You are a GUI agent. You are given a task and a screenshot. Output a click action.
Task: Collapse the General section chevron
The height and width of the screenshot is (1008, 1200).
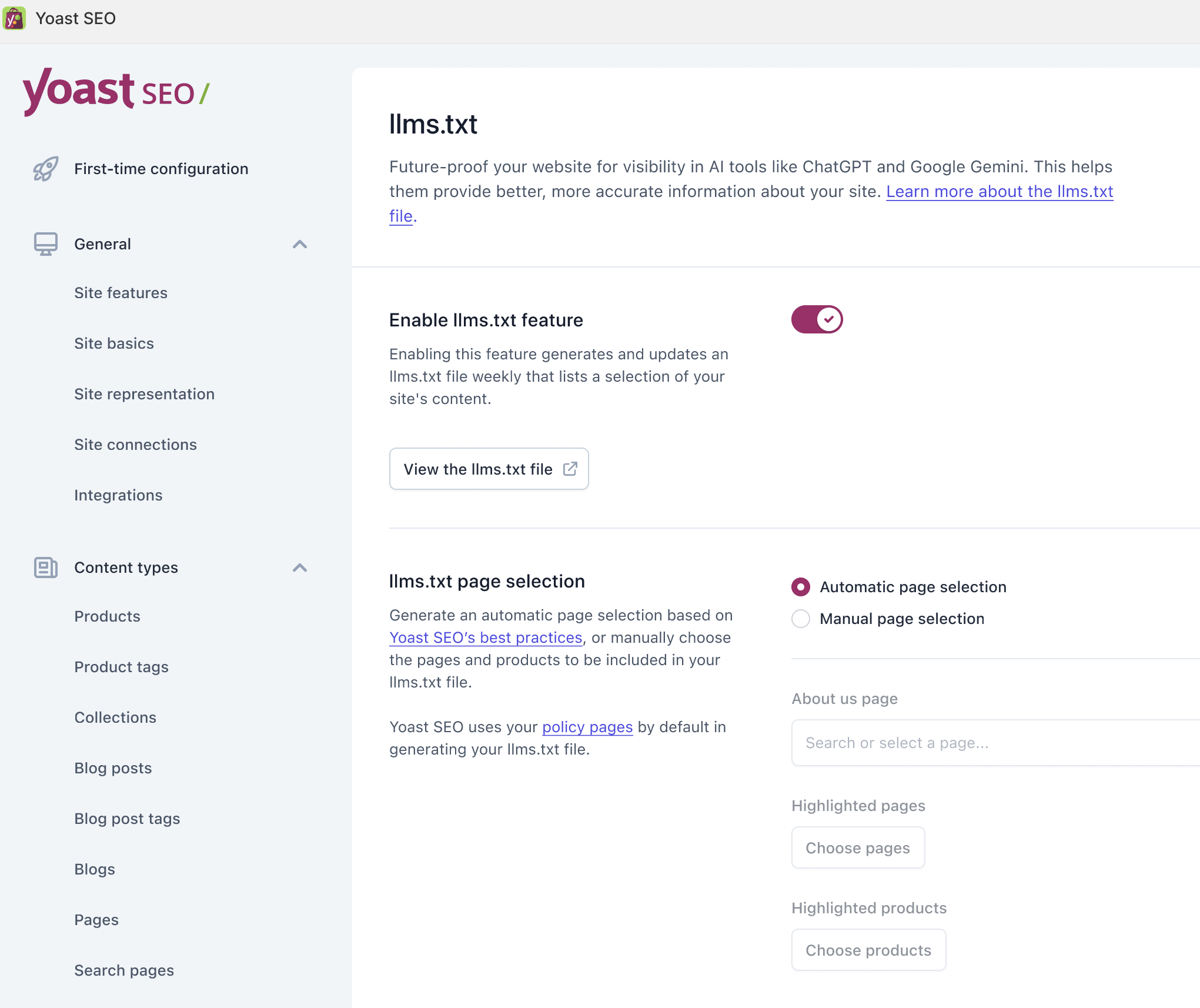tap(300, 244)
